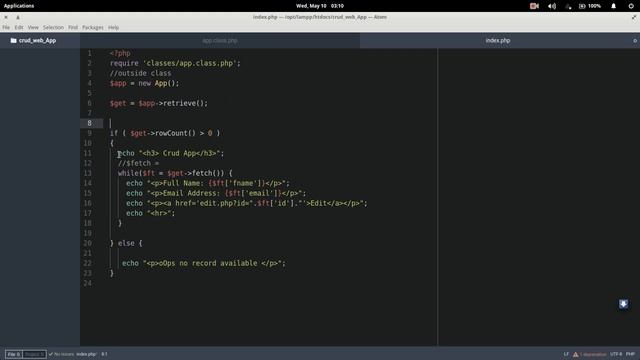Open the Selection menu
The height and width of the screenshot is (360, 640).
coord(53,27)
